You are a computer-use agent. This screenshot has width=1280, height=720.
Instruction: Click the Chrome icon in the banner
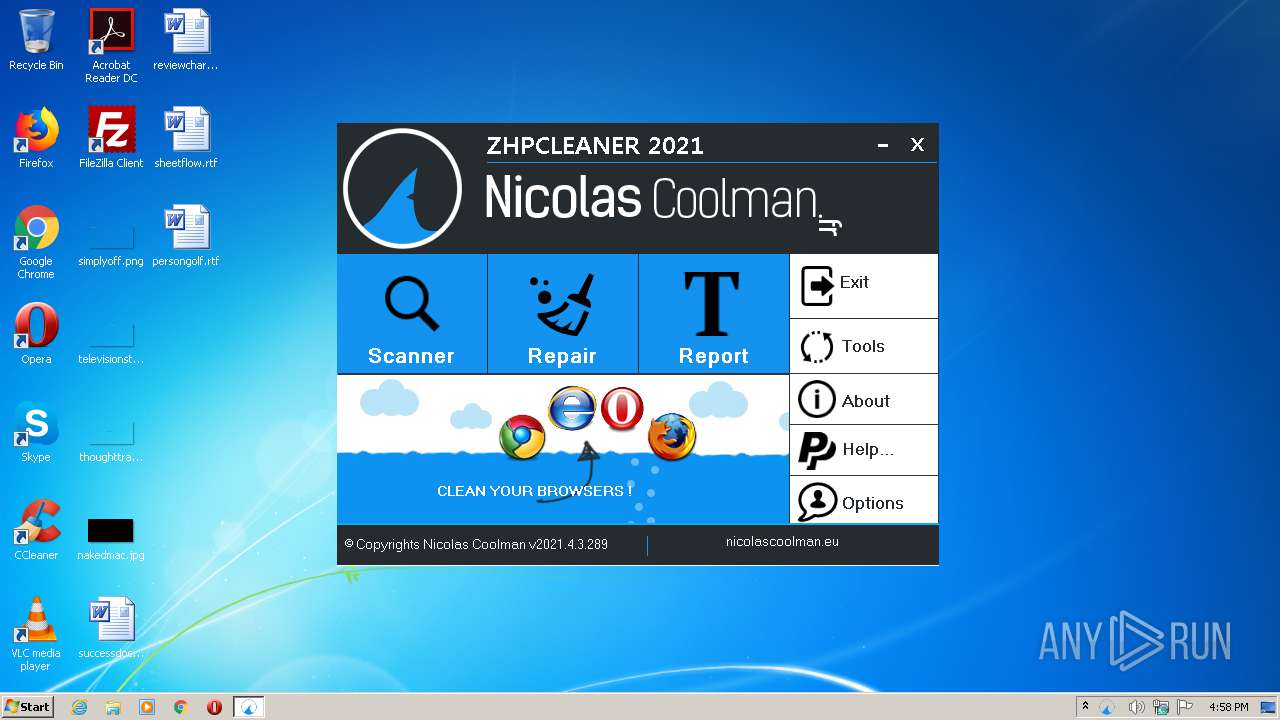tap(522, 437)
